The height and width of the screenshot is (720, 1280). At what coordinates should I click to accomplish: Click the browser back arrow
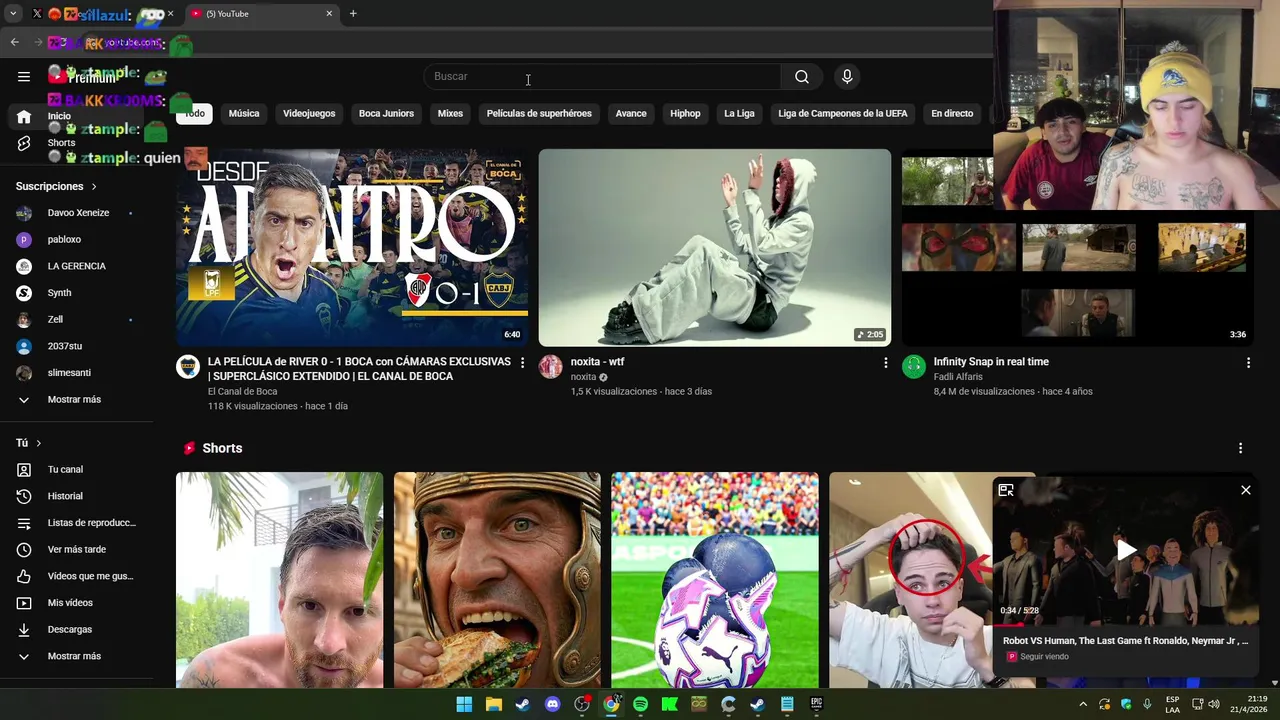(x=14, y=42)
